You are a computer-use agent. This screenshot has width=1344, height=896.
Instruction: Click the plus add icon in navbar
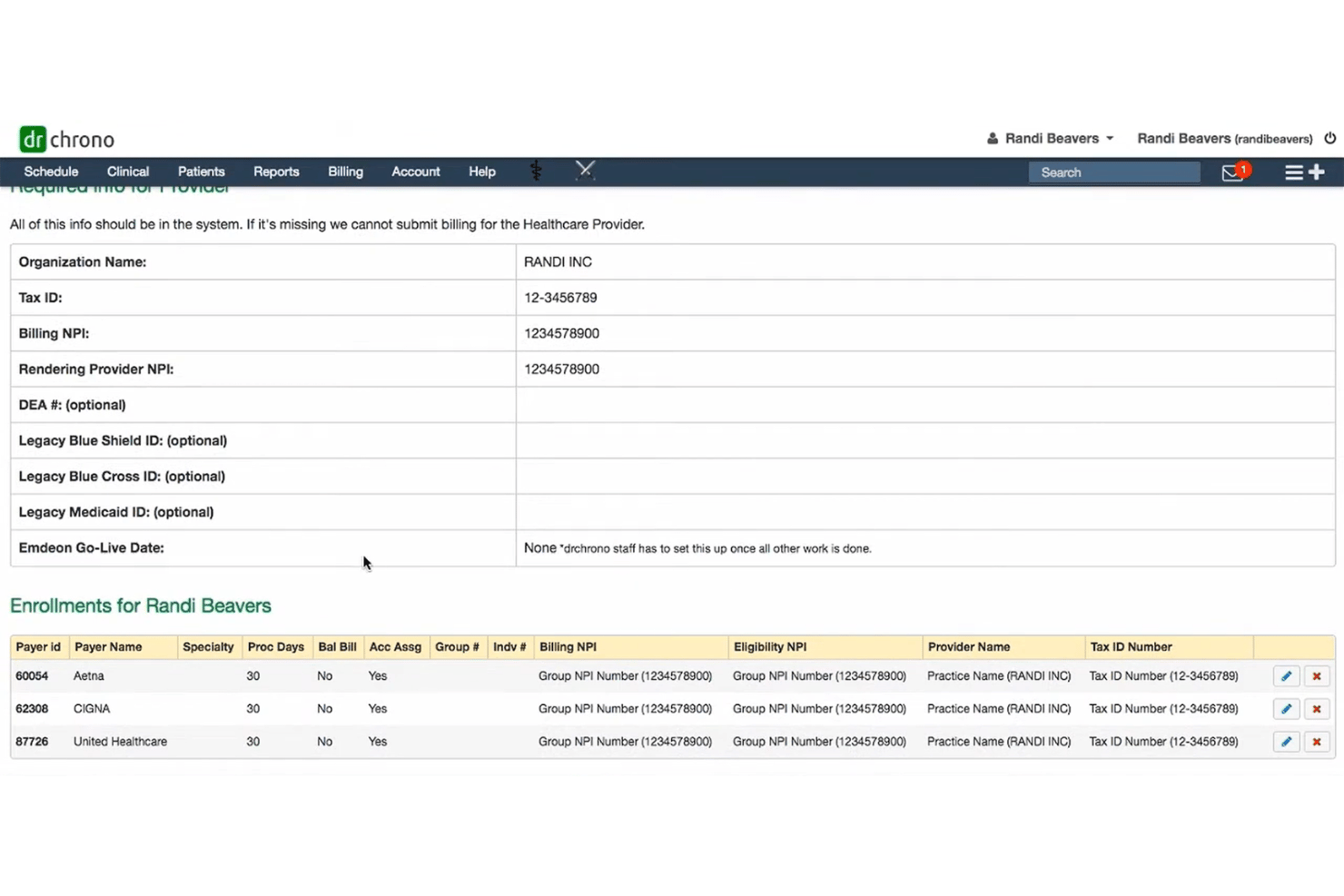[1316, 172]
